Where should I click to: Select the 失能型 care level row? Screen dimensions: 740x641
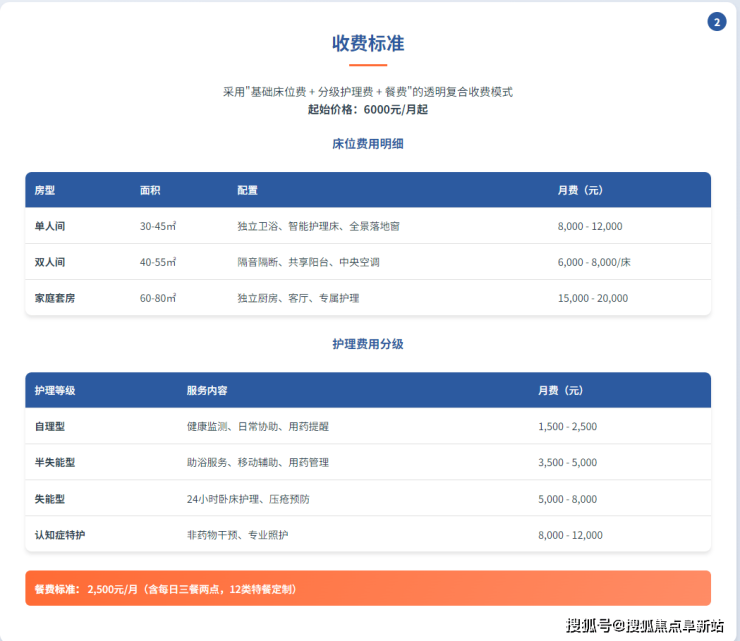(50, 498)
